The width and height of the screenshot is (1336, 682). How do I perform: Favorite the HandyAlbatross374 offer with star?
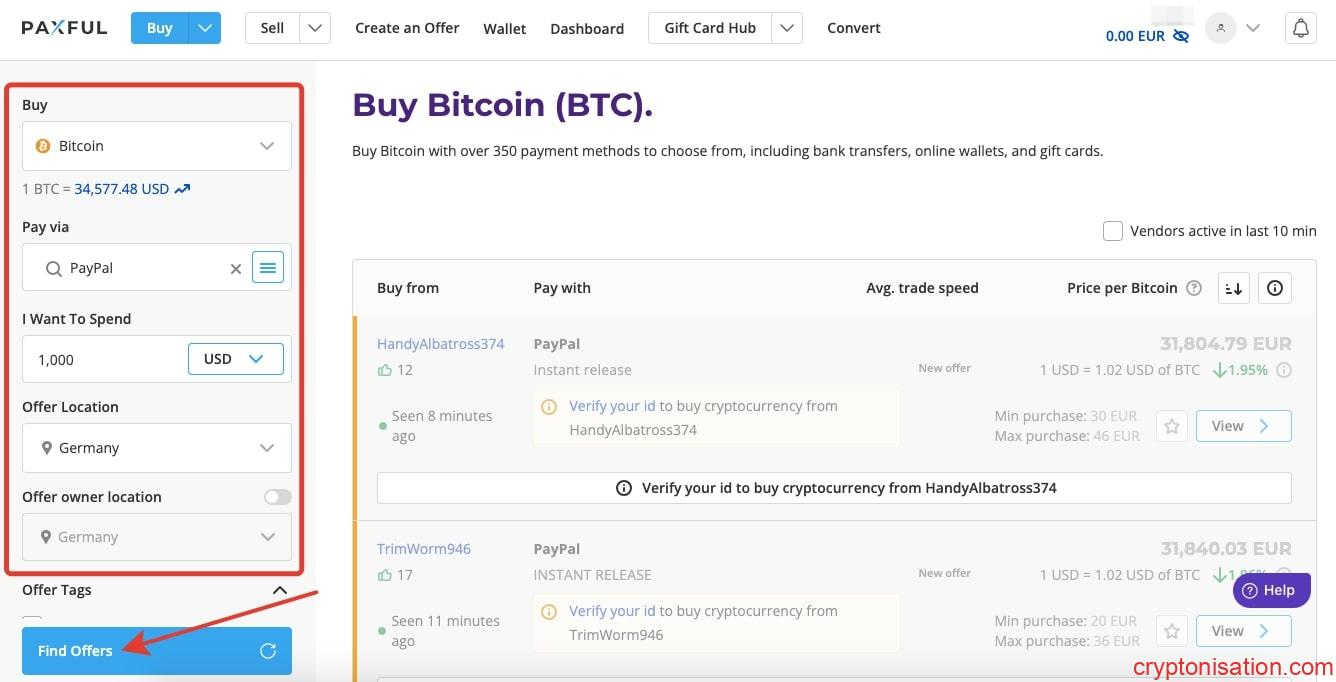click(1172, 426)
